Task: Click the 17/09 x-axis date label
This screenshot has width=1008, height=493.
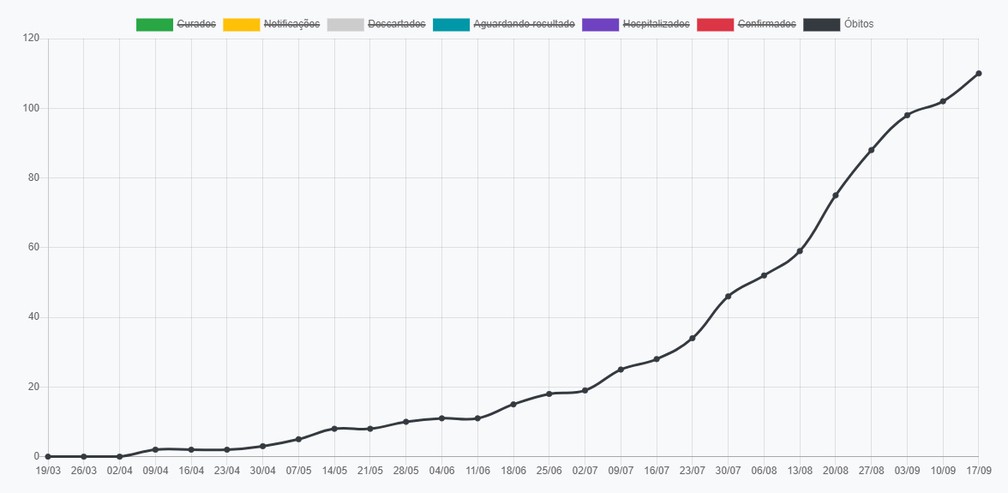Action: (x=978, y=471)
